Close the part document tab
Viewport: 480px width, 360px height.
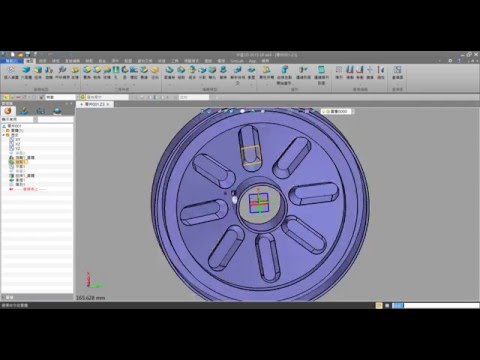pyautogui.click(x=108, y=104)
